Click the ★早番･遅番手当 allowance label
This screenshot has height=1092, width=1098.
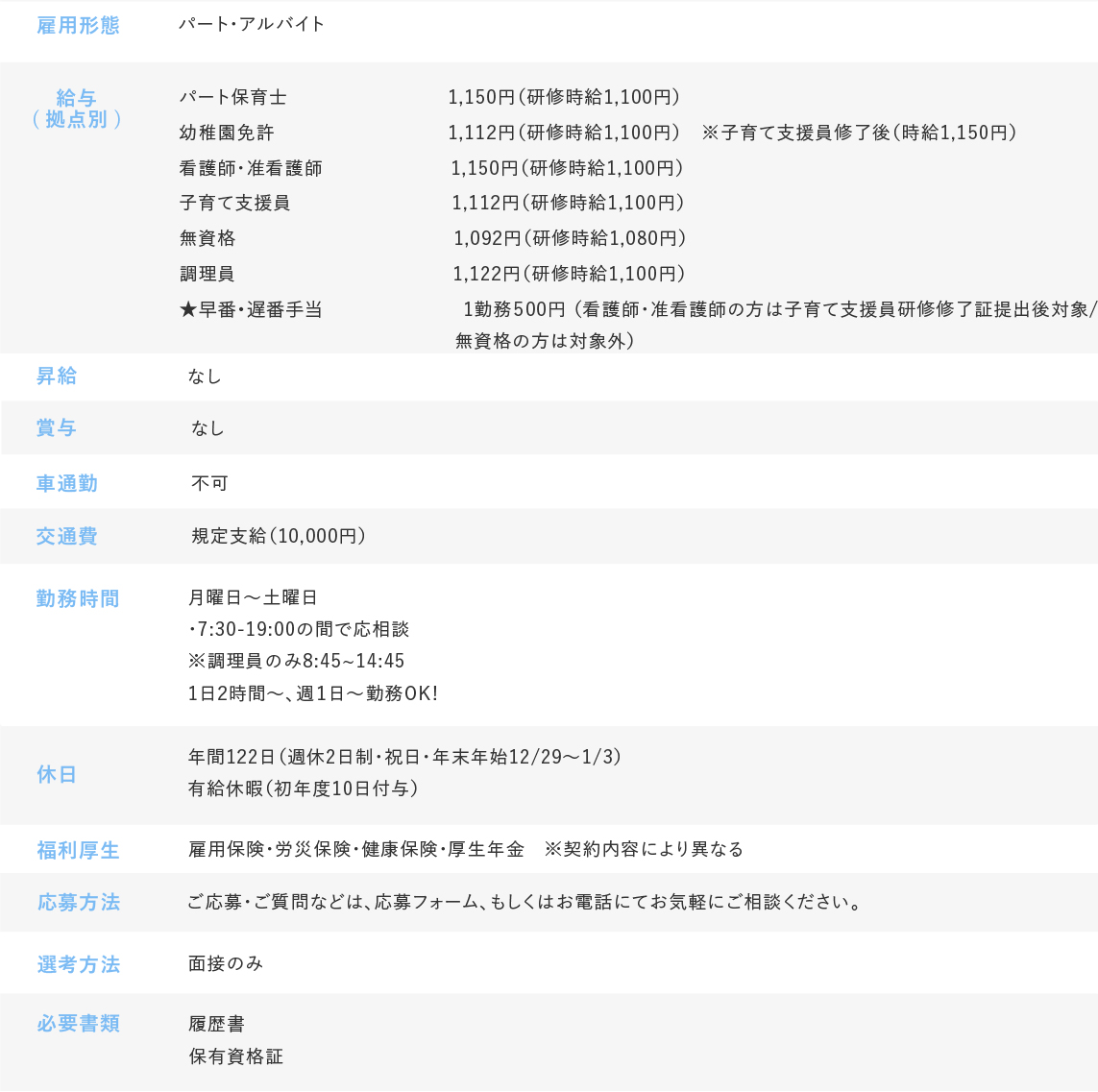(251, 309)
